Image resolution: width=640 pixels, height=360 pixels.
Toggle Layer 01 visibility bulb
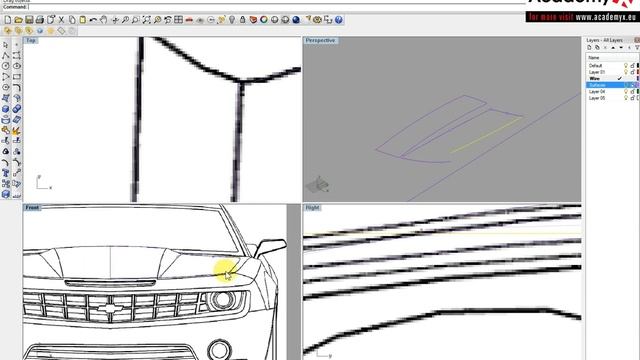(625, 72)
